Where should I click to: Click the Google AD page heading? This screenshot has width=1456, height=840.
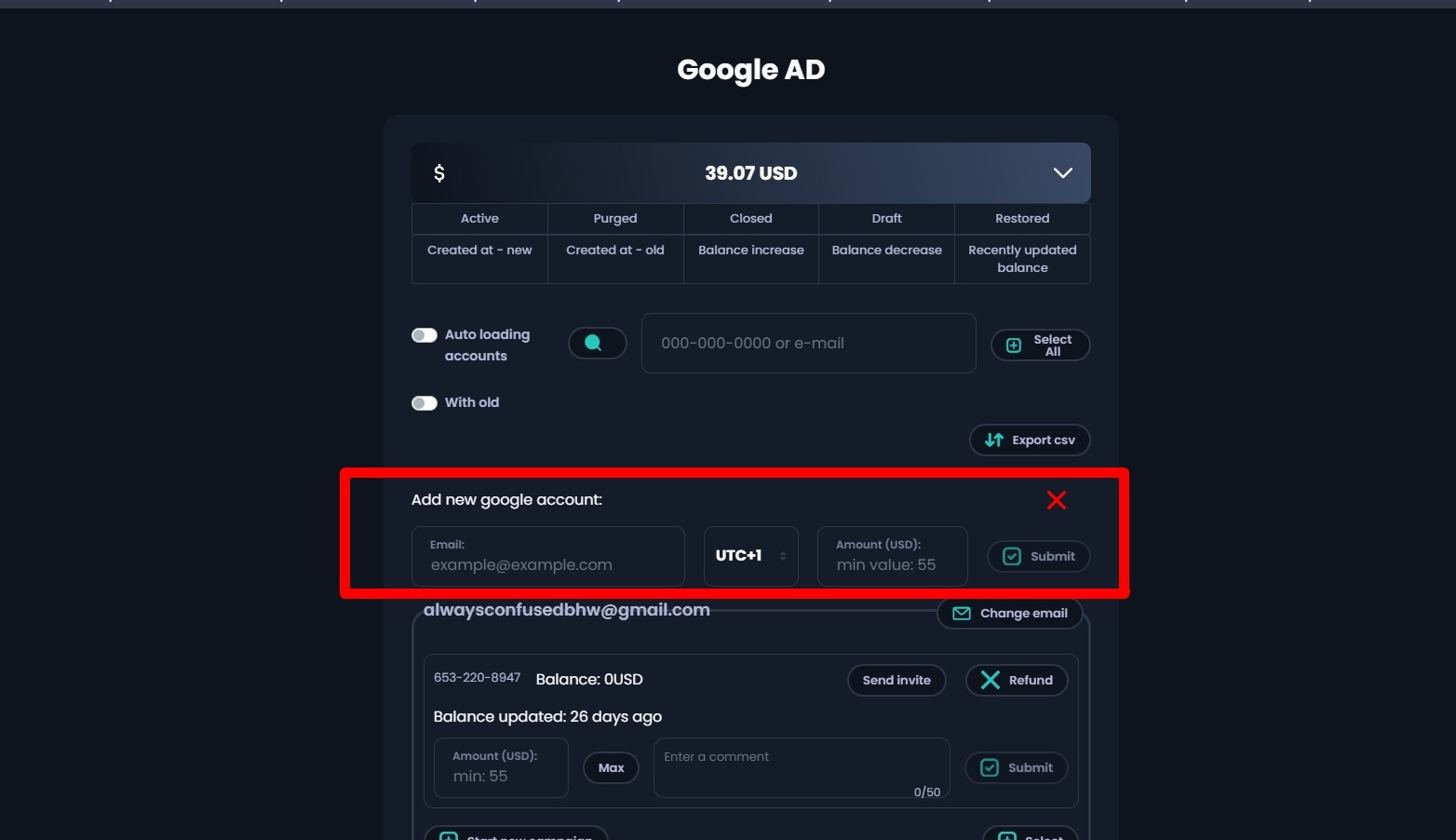(x=751, y=70)
